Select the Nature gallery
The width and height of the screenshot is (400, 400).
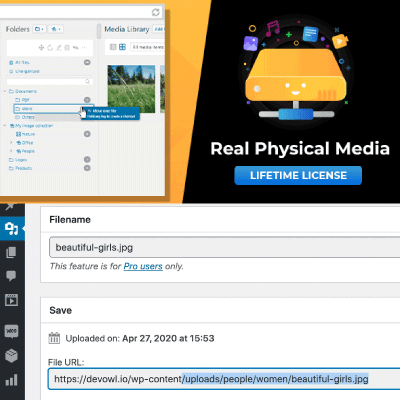(x=28, y=134)
